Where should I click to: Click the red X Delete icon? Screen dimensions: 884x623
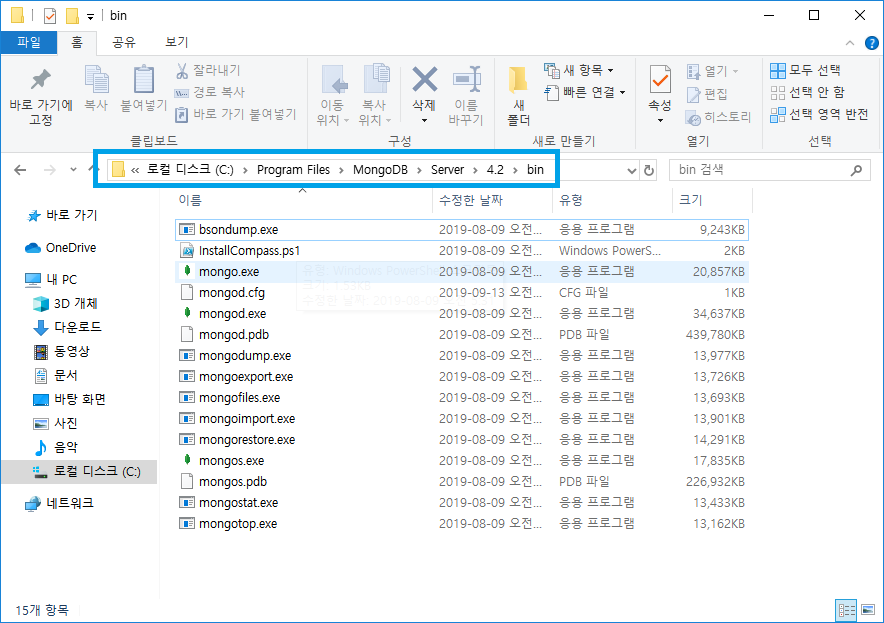coord(424,79)
